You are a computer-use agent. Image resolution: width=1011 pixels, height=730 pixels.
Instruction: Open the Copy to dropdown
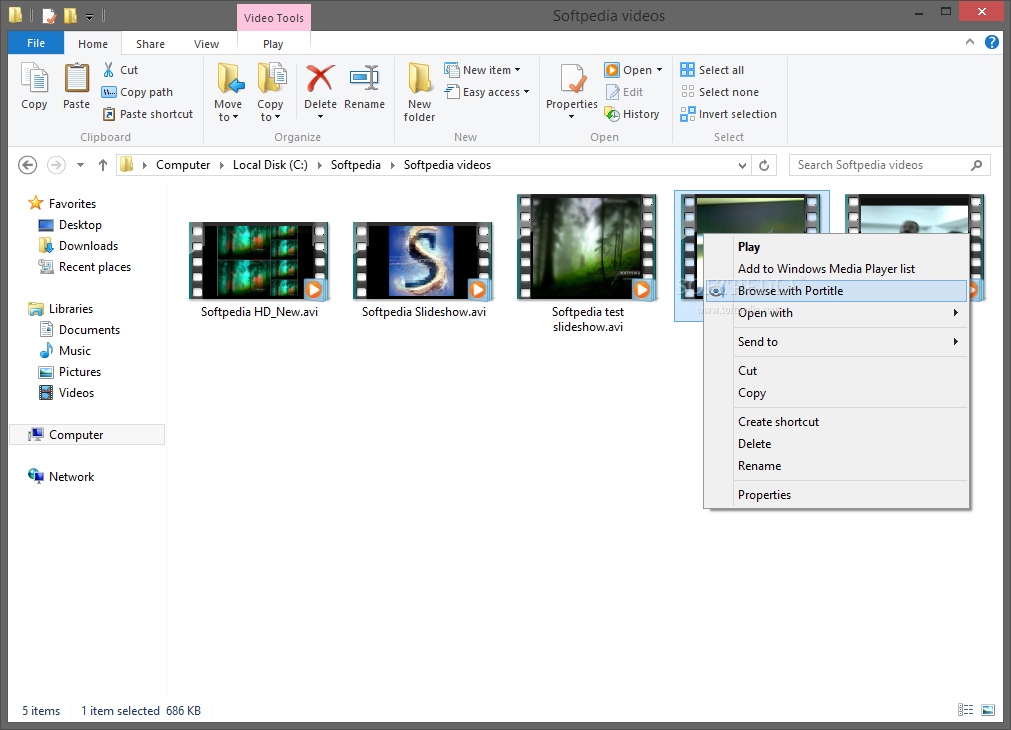click(x=270, y=110)
